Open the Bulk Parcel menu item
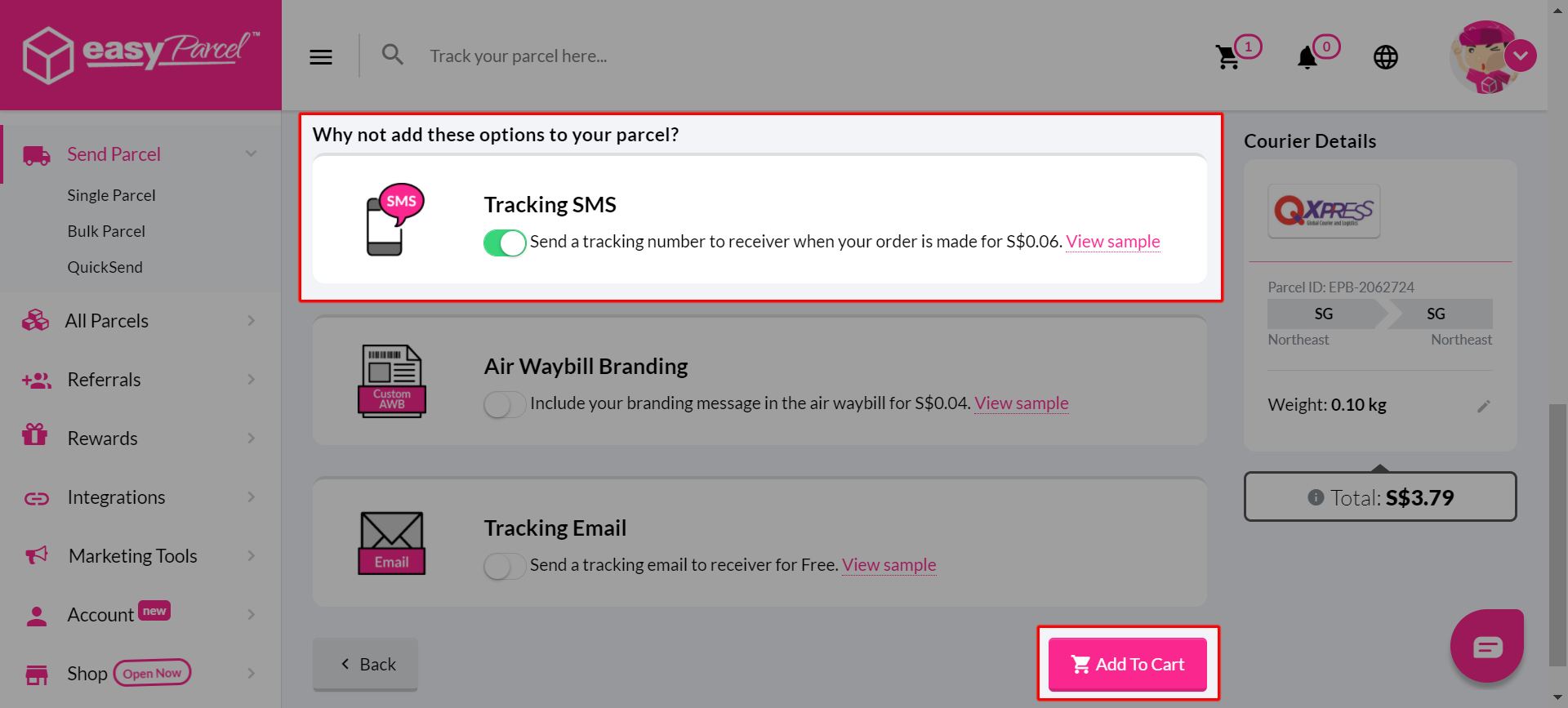This screenshot has height=708, width=1568. [106, 230]
